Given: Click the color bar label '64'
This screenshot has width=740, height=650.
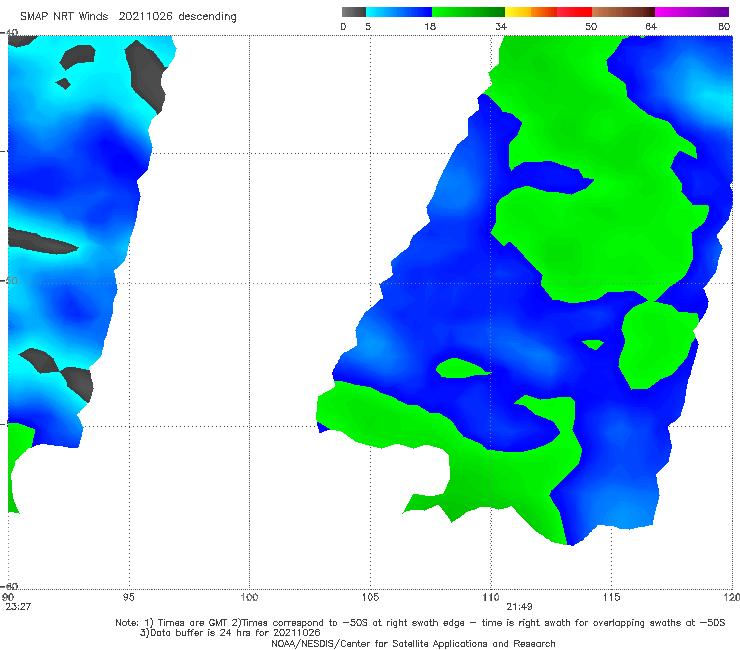Looking at the screenshot, I should tap(651, 26).
